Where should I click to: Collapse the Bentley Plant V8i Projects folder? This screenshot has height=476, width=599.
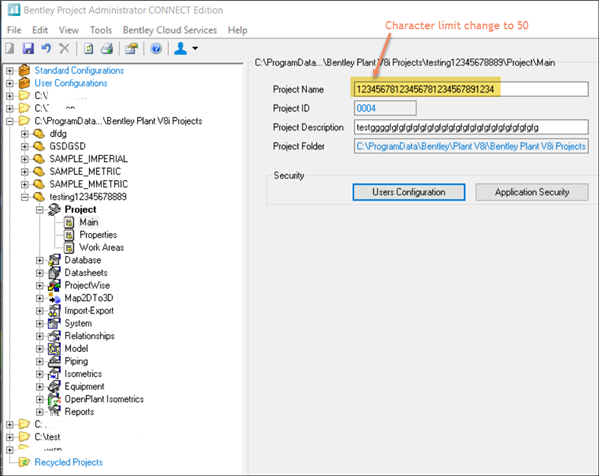click(10, 121)
